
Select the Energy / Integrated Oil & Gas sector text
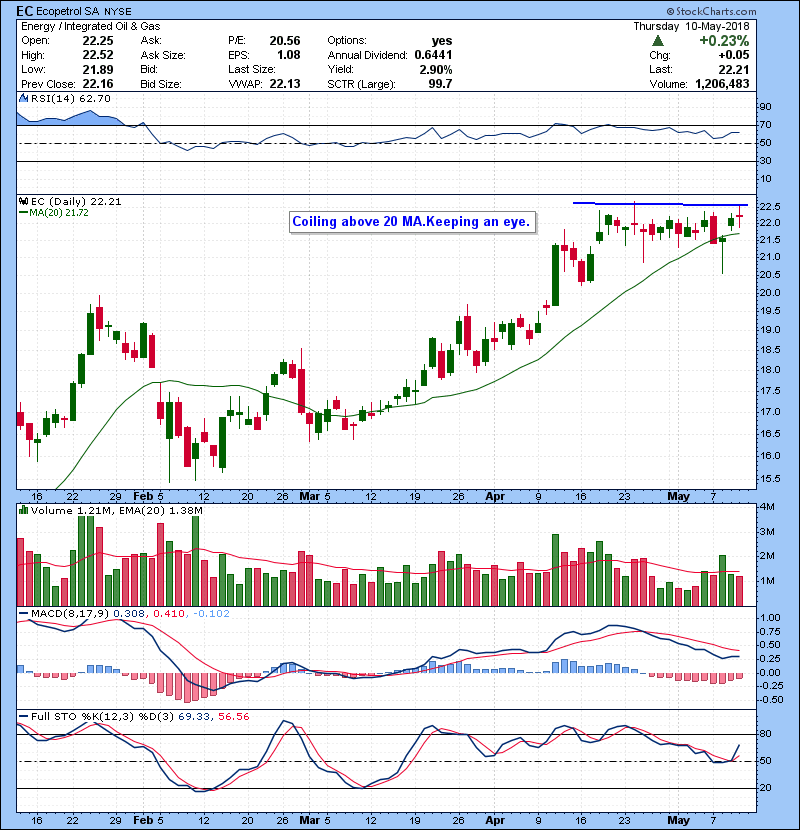click(x=91, y=26)
